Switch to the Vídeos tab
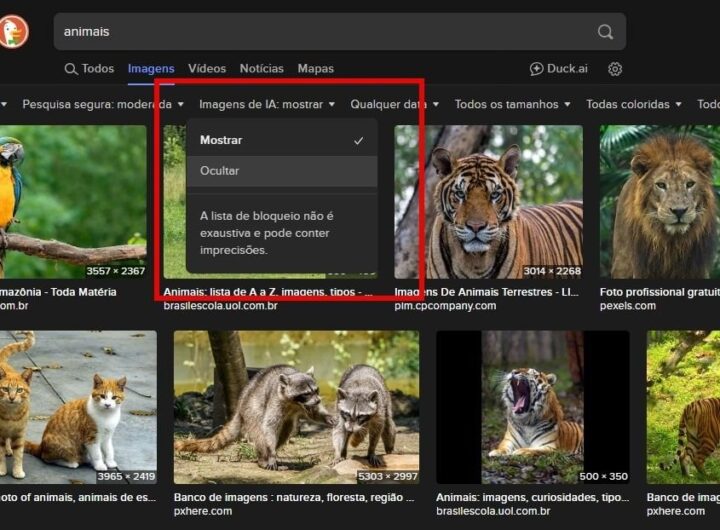This screenshot has height=530, width=720. [x=207, y=69]
